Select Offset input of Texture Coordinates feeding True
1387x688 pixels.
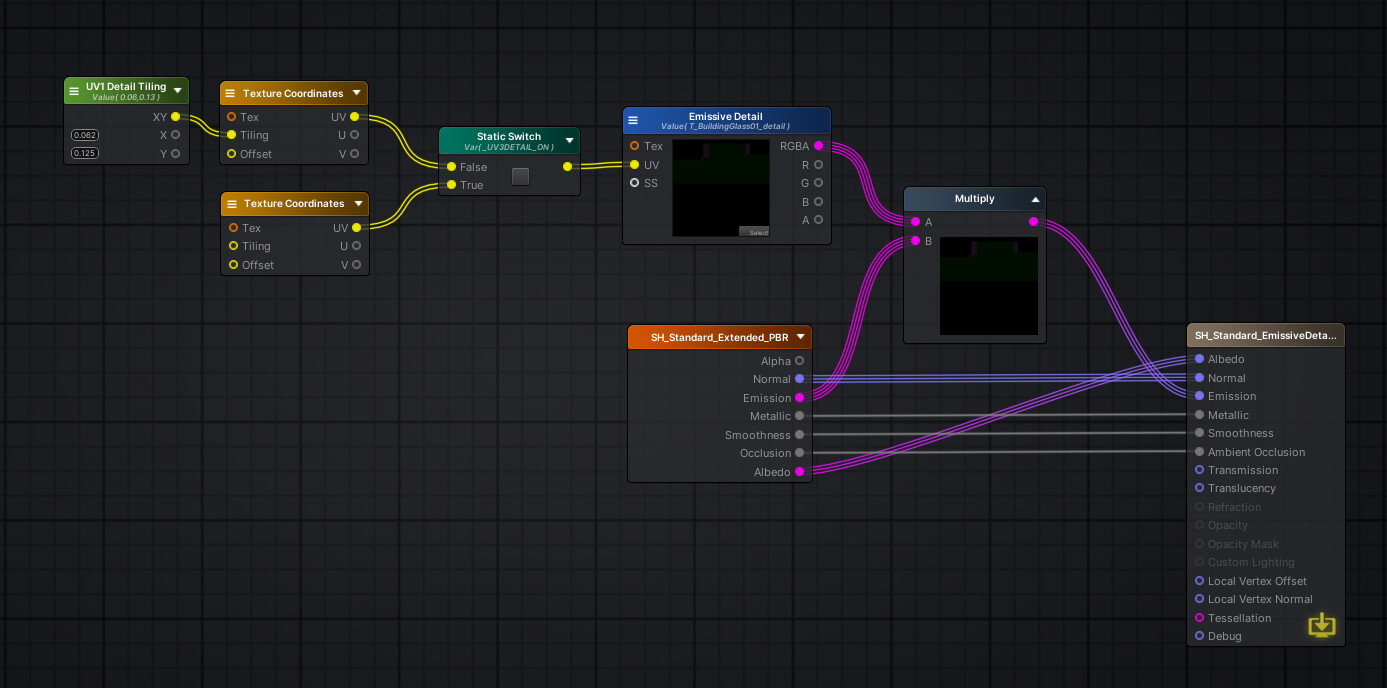click(233, 265)
